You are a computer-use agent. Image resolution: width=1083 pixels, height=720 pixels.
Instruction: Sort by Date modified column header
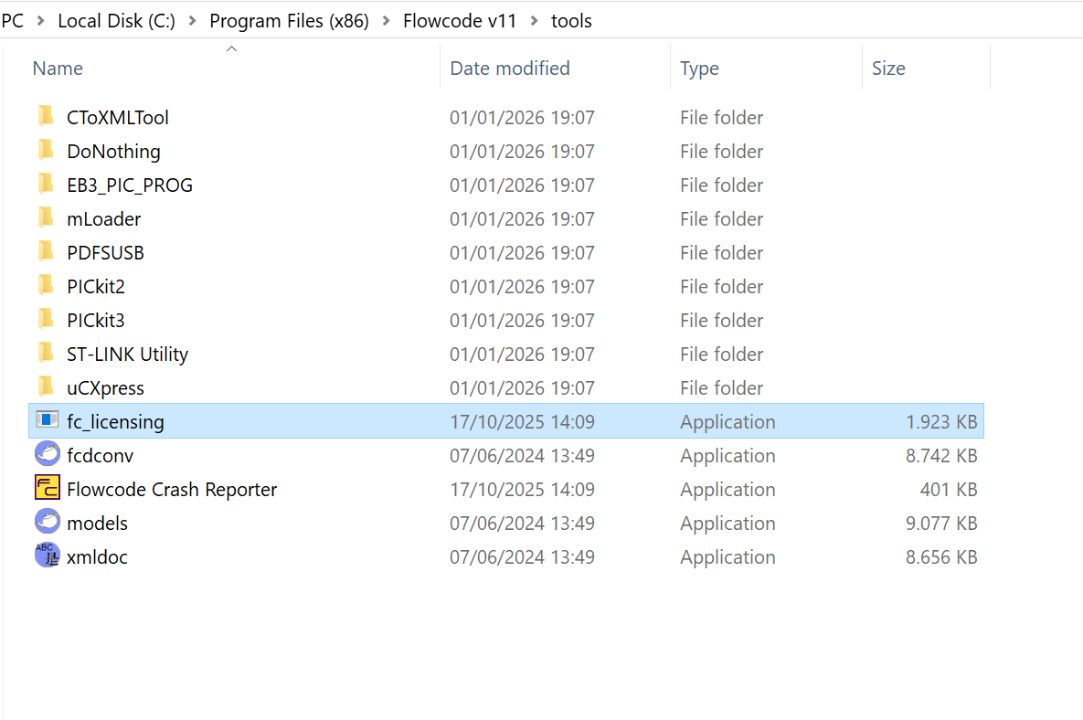(510, 68)
